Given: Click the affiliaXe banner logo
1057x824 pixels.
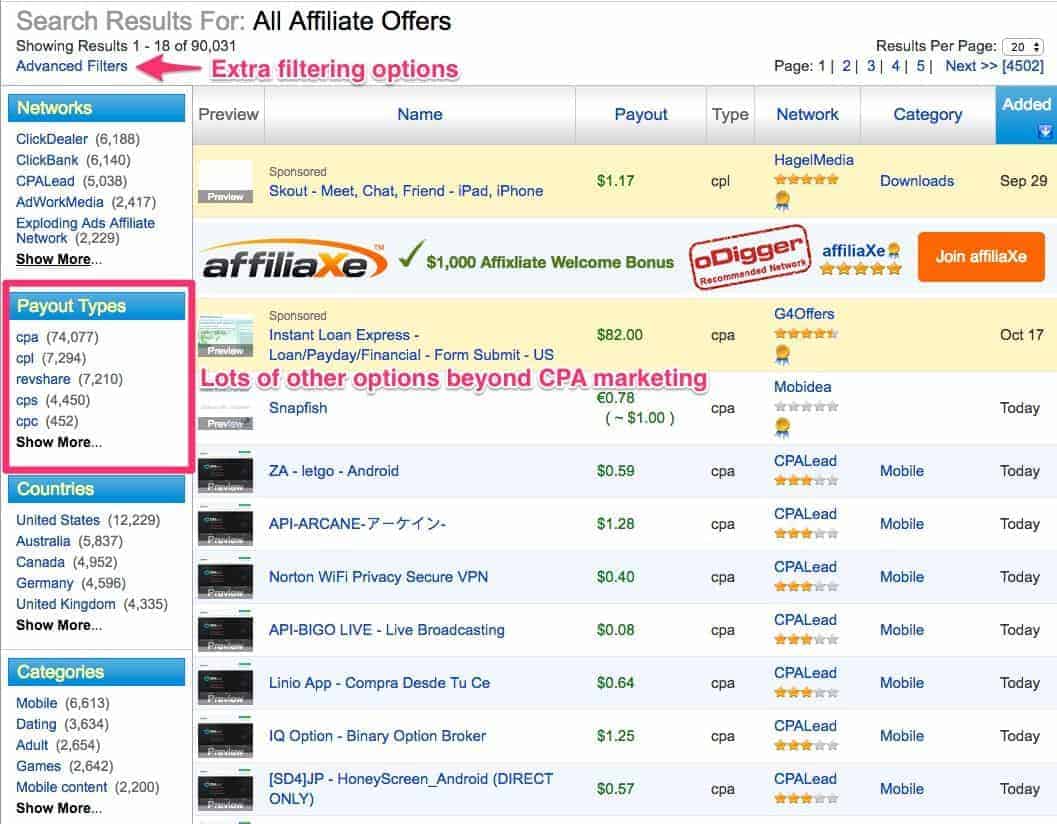Looking at the screenshot, I should [294, 261].
